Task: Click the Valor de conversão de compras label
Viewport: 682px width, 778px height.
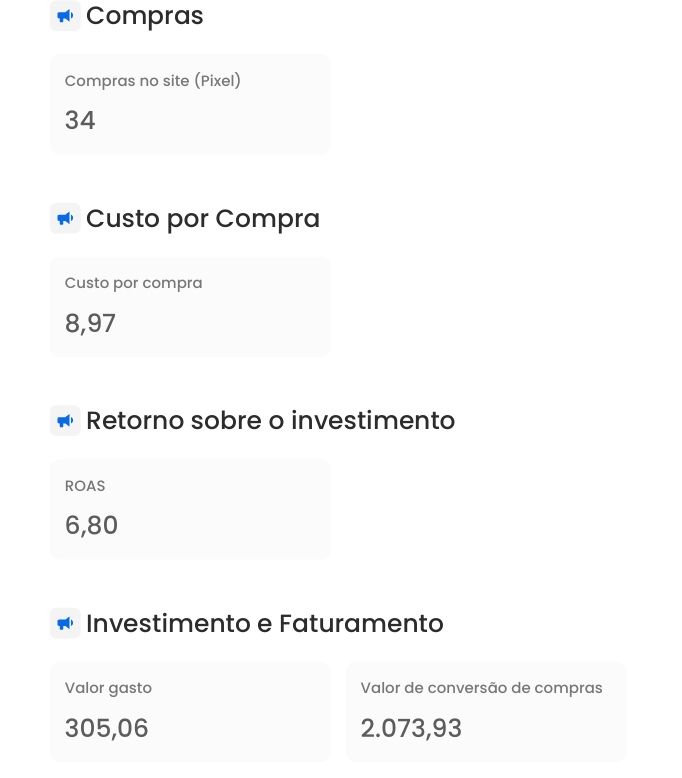Action: (x=481, y=688)
